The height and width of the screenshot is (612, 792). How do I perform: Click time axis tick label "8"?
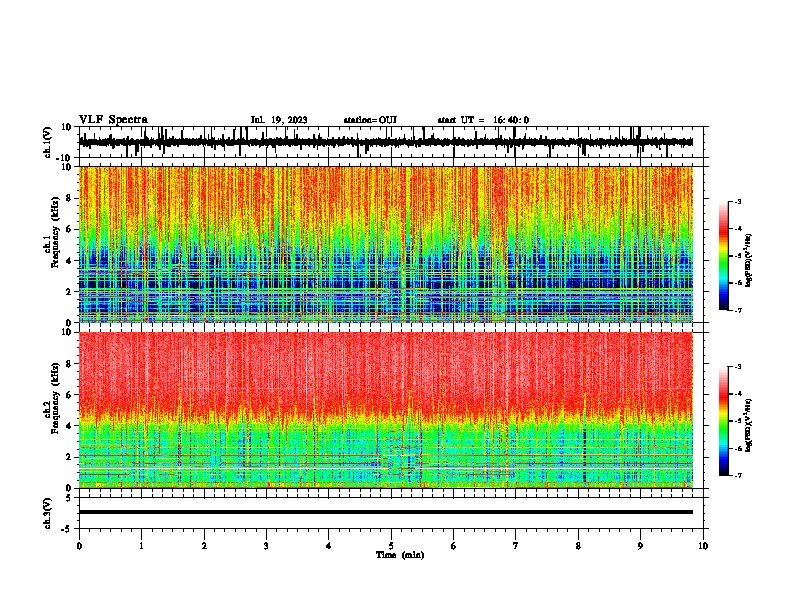578,546
